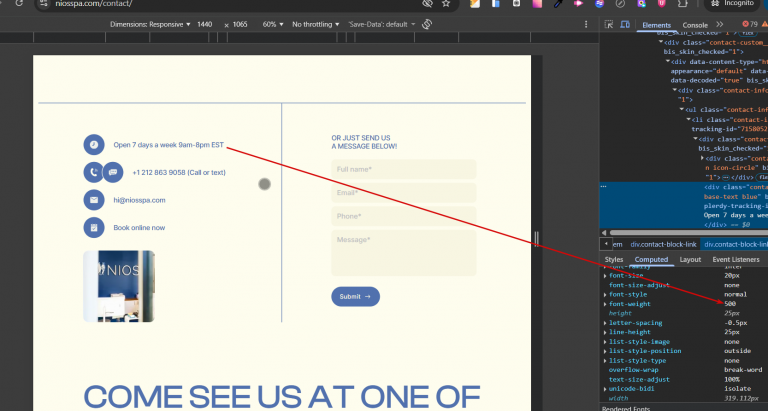Expand the letter-spacing computed property
Viewport: 768px width, 411px height.
pyautogui.click(x=605, y=323)
